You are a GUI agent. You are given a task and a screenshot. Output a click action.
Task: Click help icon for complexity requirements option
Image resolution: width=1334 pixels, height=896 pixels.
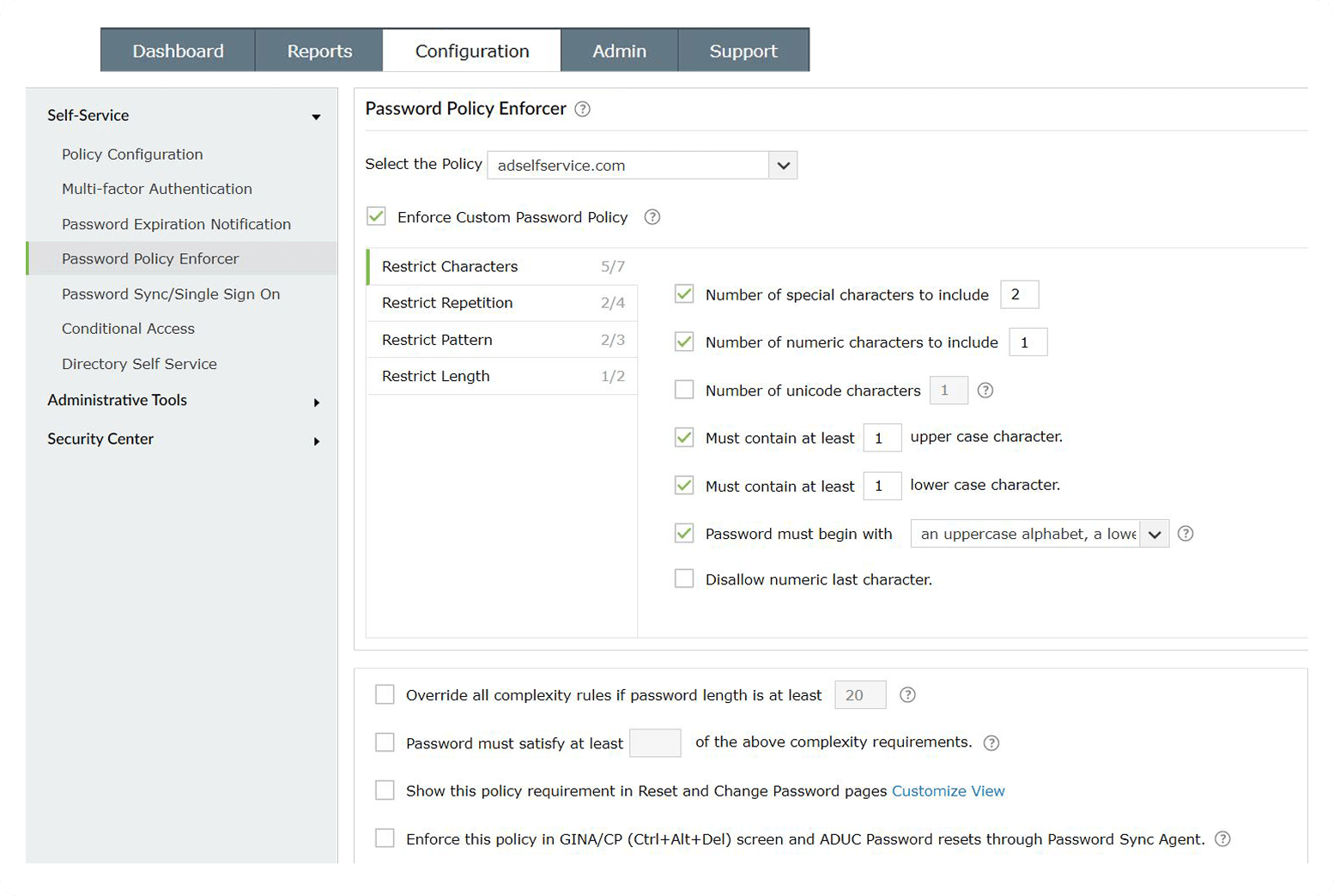tap(991, 743)
